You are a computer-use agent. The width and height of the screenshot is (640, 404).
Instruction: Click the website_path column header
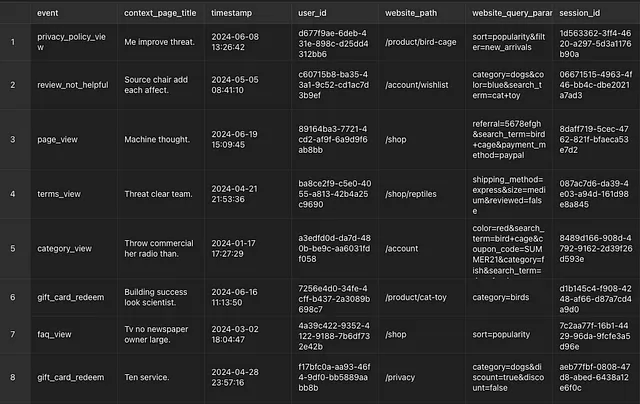422,13
